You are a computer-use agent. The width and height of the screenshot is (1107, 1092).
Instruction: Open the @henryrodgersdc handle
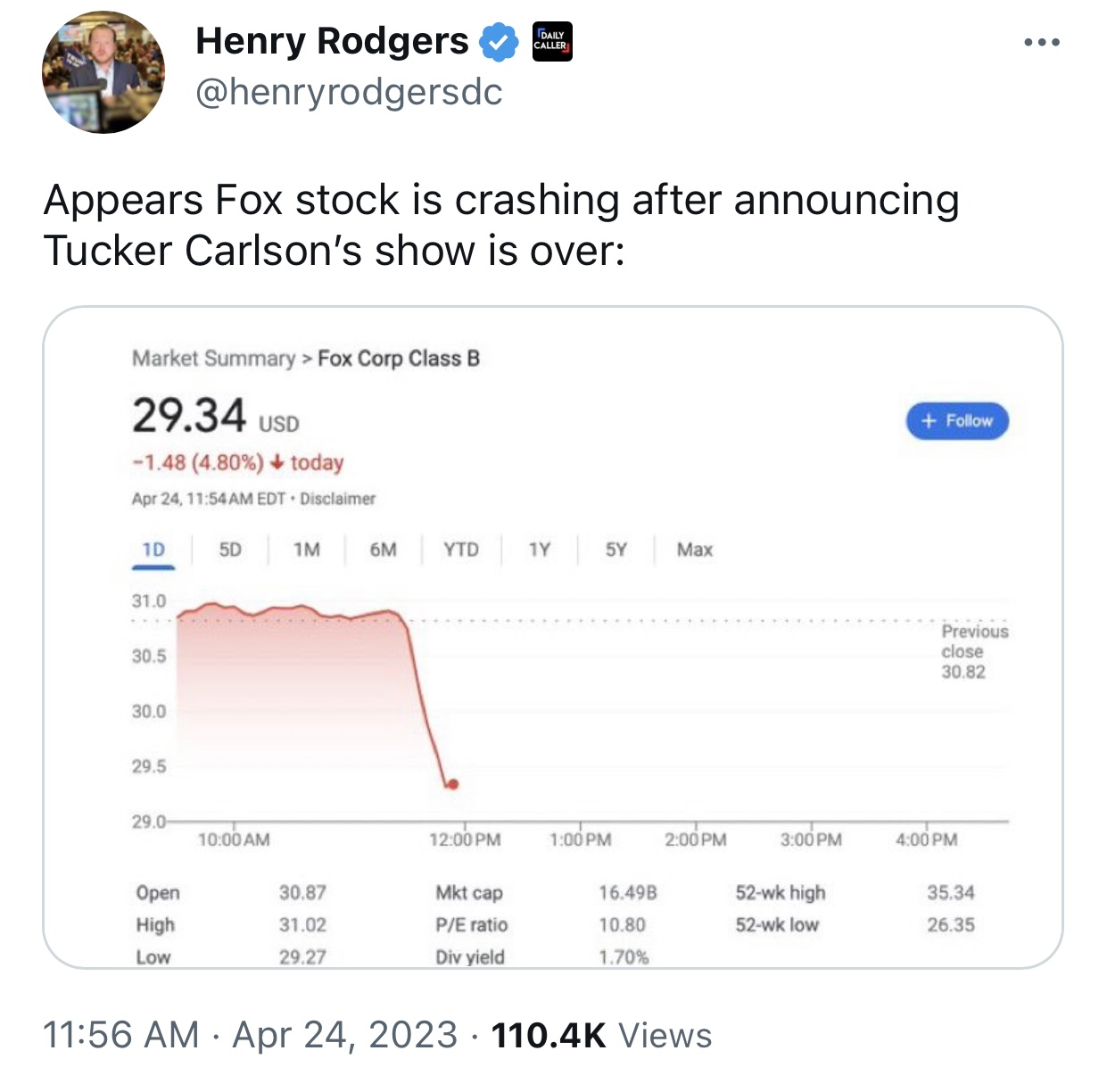tap(349, 92)
